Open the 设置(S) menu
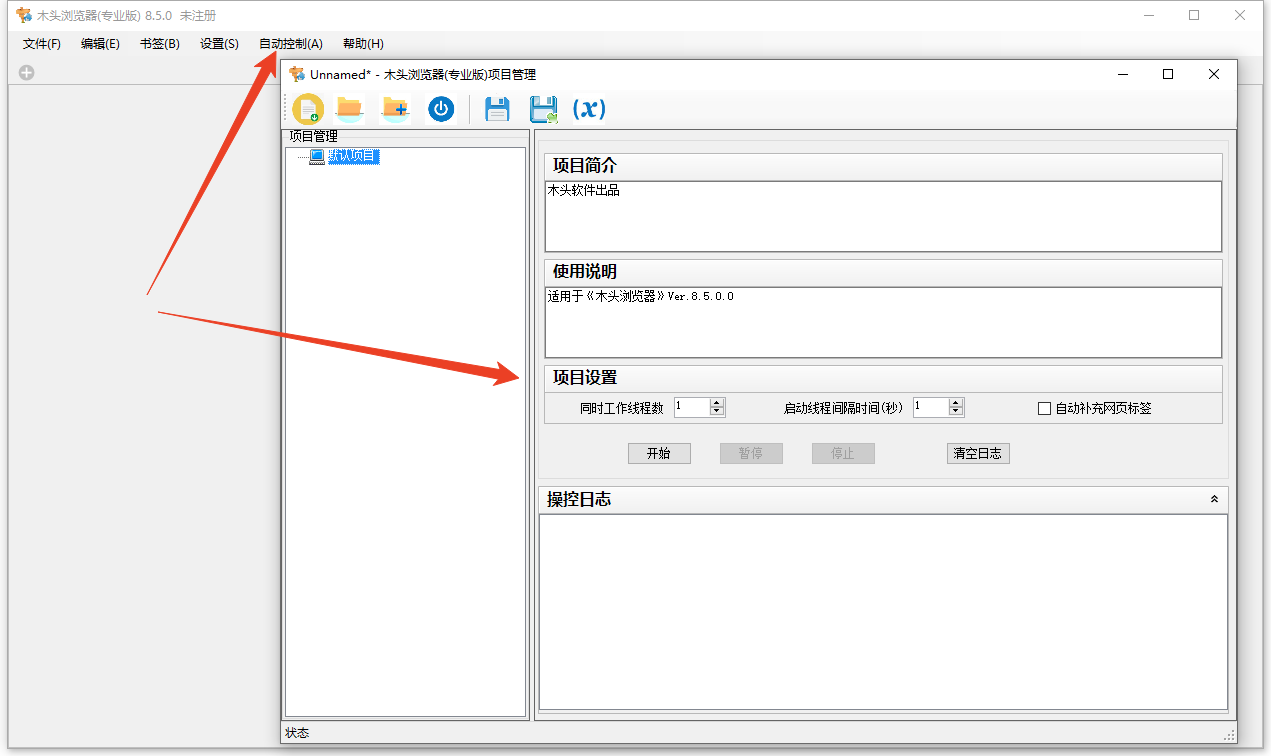Viewport: 1271px width, 756px height. tap(218, 43)
